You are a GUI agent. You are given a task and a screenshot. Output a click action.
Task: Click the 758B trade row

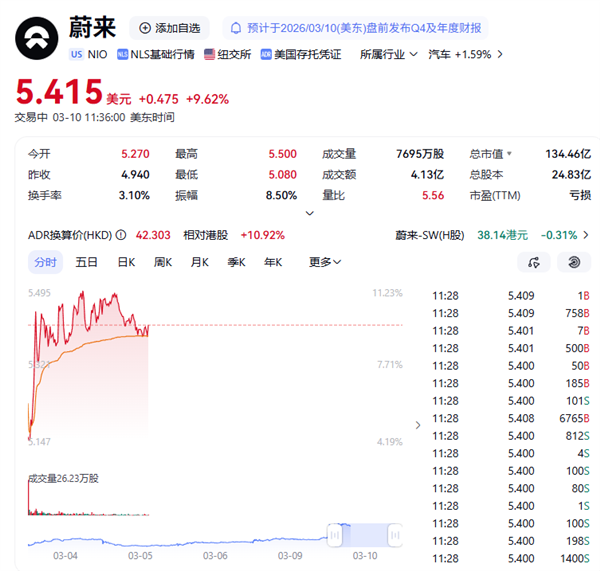click(511, 313)
